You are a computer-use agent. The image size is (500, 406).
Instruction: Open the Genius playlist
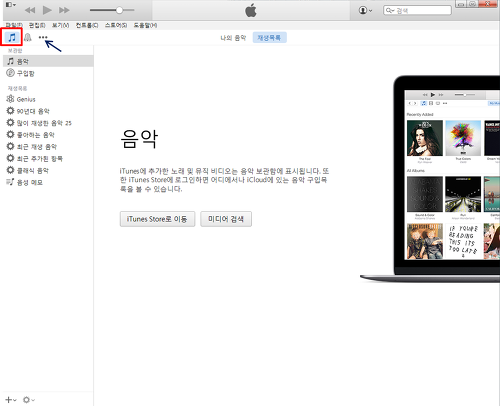pyautogui.click(x=48, y=99)
